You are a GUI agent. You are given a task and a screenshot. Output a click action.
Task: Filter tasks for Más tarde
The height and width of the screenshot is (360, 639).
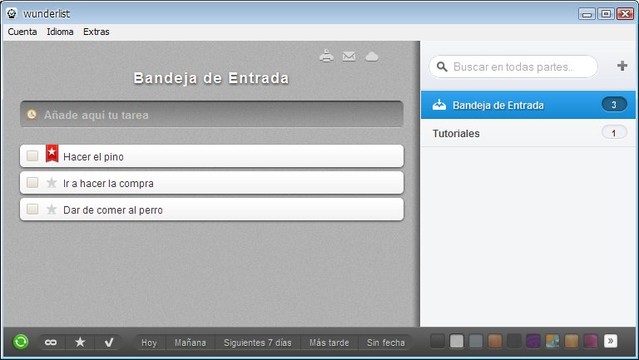point(329,342)
